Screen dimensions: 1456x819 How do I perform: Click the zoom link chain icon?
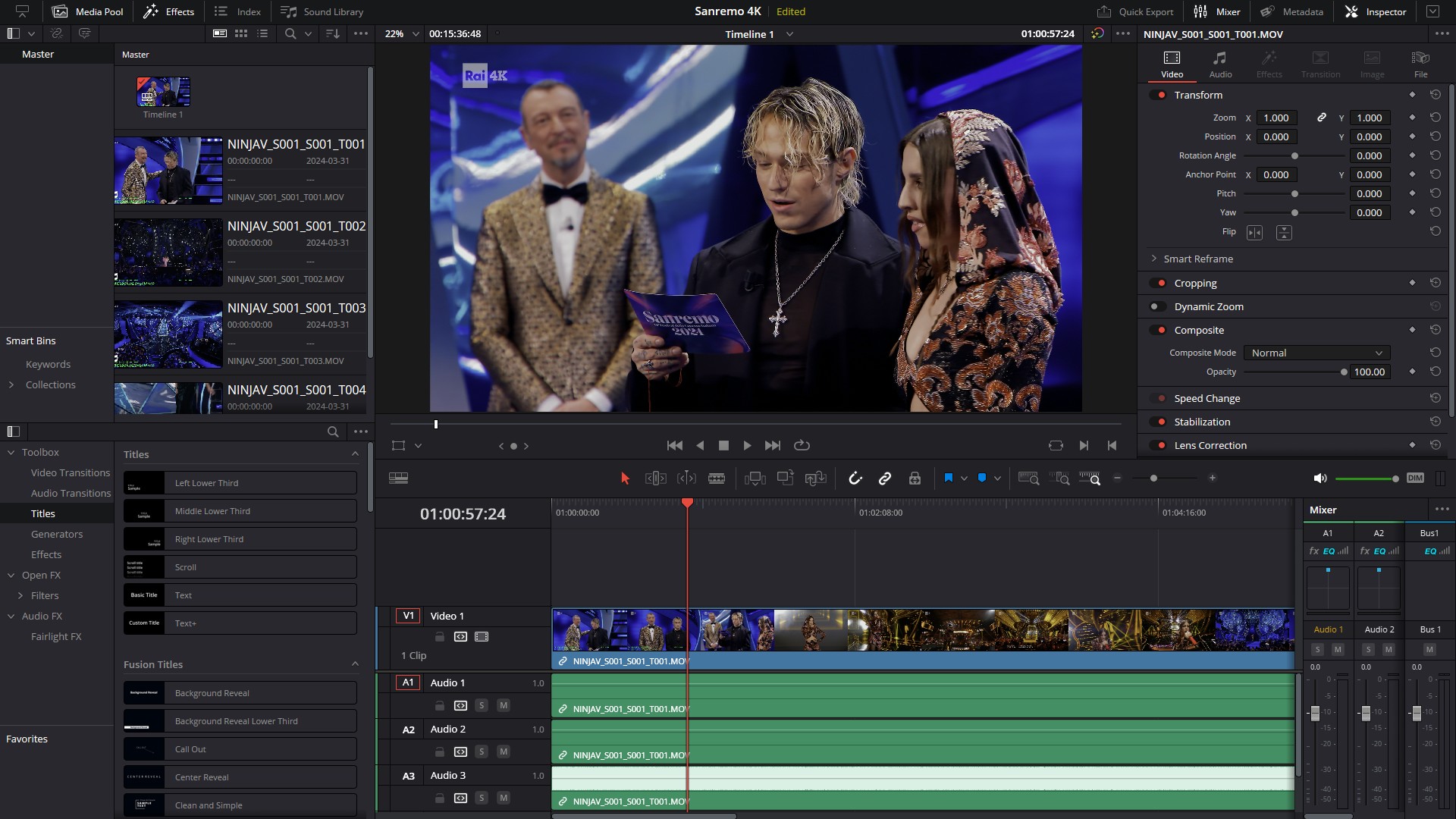tap(1322, 118)
